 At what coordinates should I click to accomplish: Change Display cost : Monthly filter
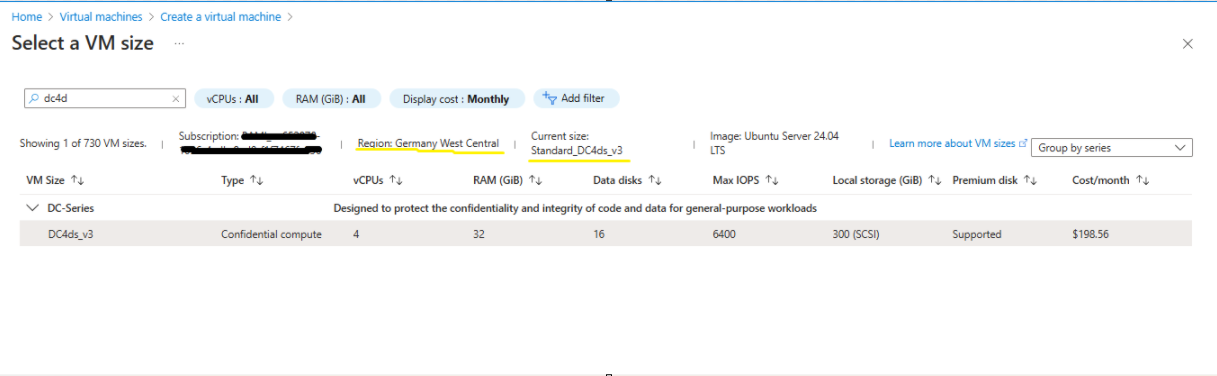click(x=456, y=99)
